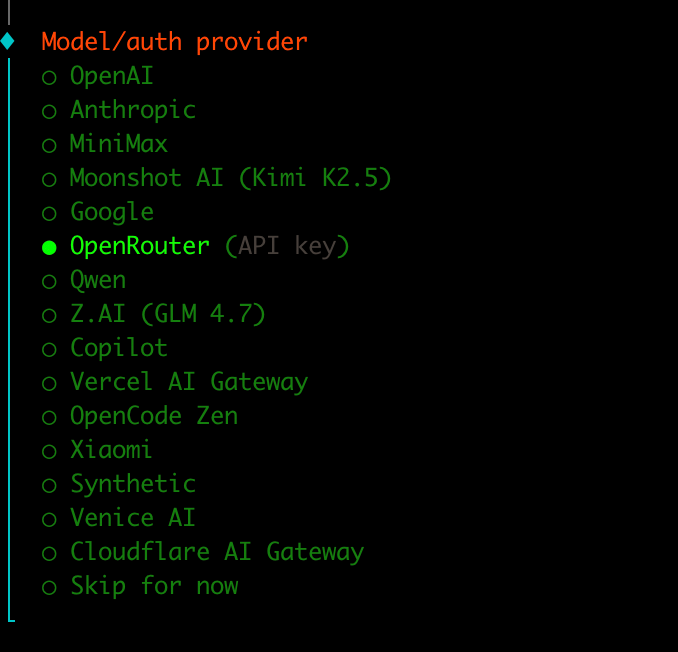Select Google as auth provider
Viewport: 678px width, 652px height.
pyautogui.click(x=111, y=212)
